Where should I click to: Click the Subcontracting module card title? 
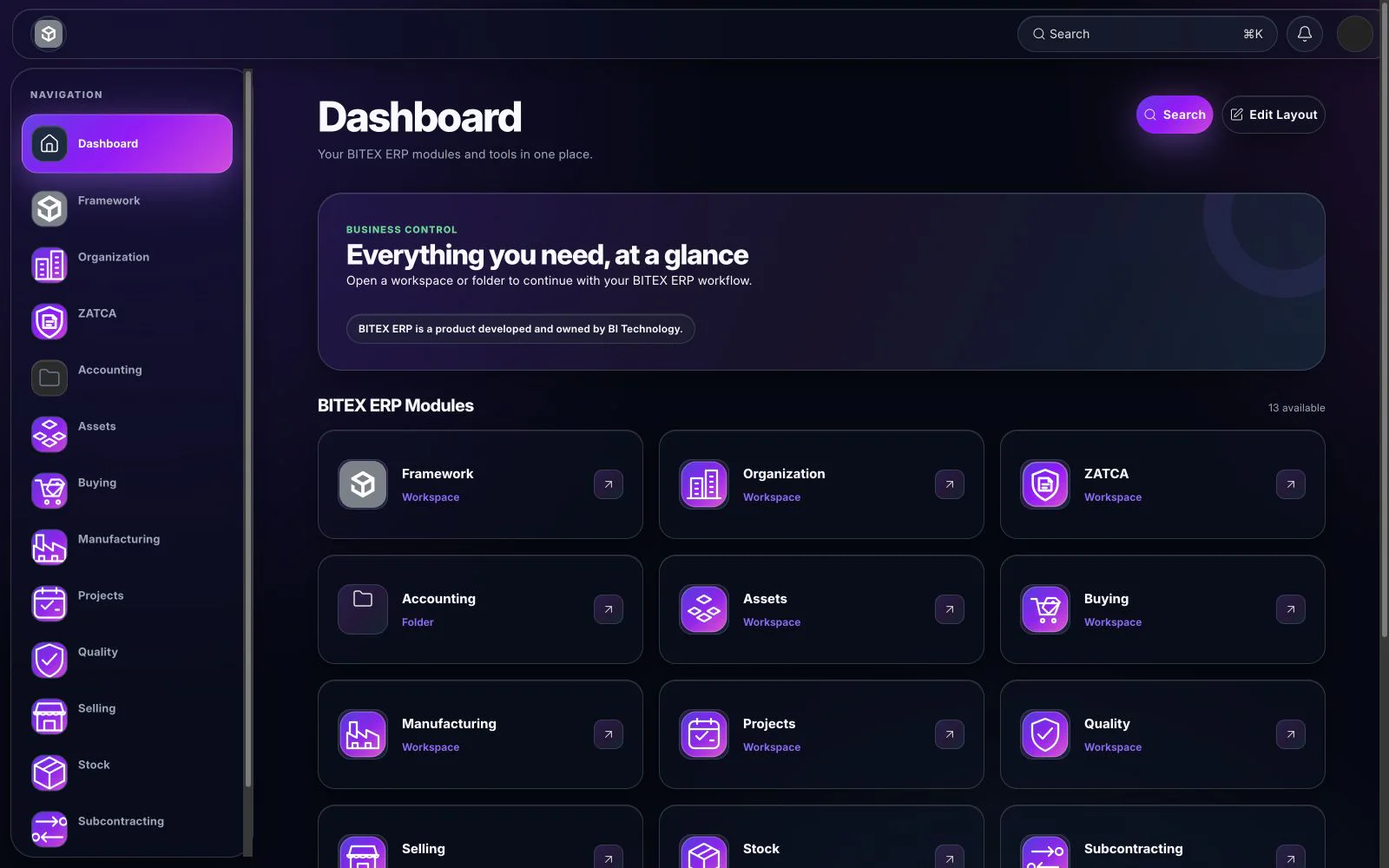pos(1133,849)
